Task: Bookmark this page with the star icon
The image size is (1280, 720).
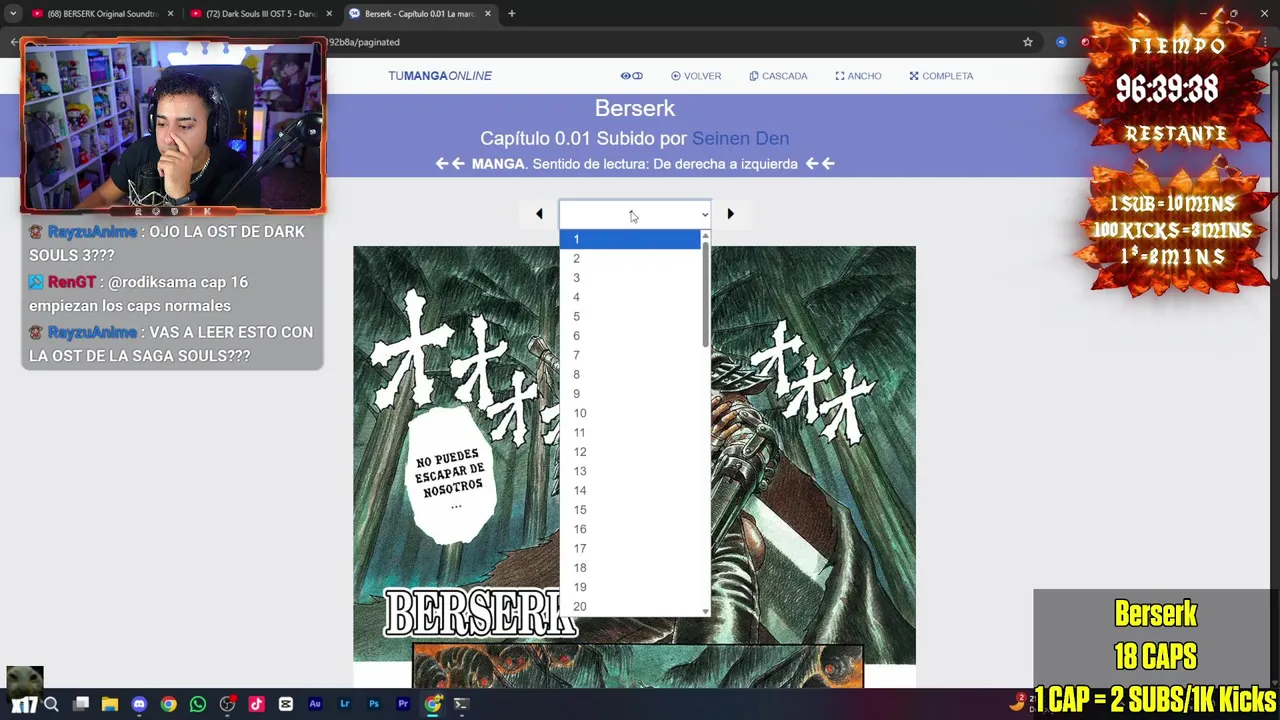Action: 1027,42
